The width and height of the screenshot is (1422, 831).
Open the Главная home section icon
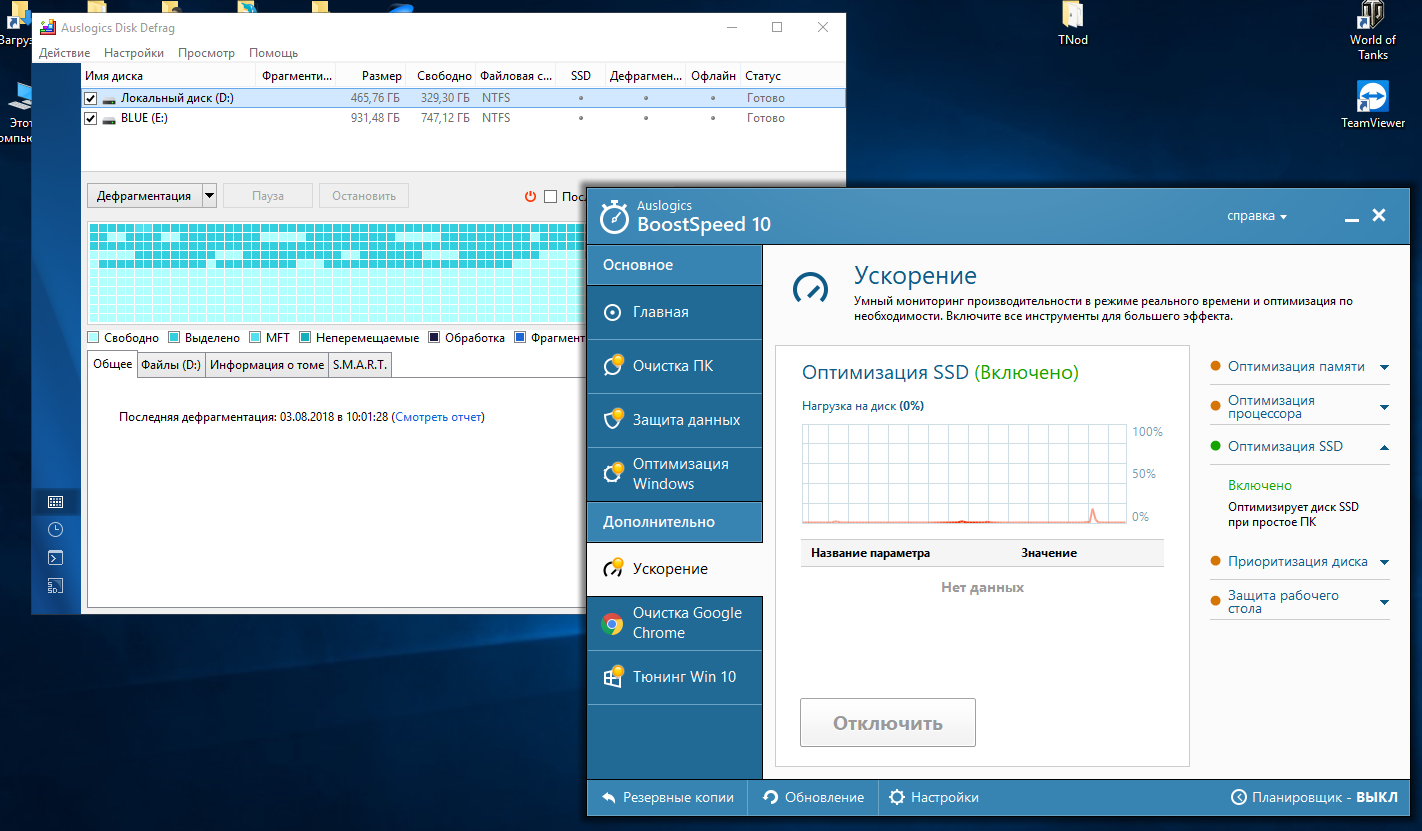(x=613, y=312)
